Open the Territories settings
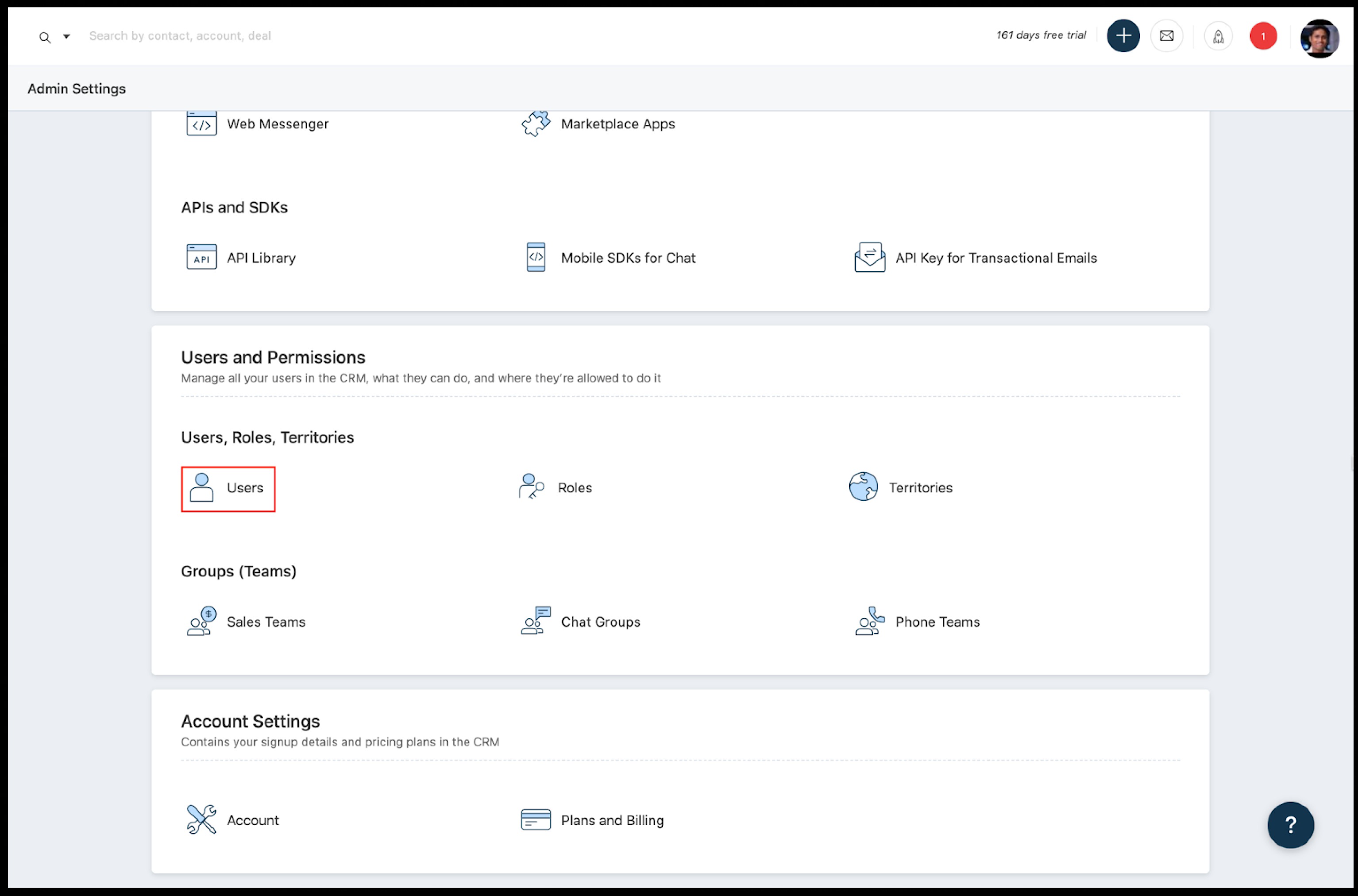 [x=920, y=487]
